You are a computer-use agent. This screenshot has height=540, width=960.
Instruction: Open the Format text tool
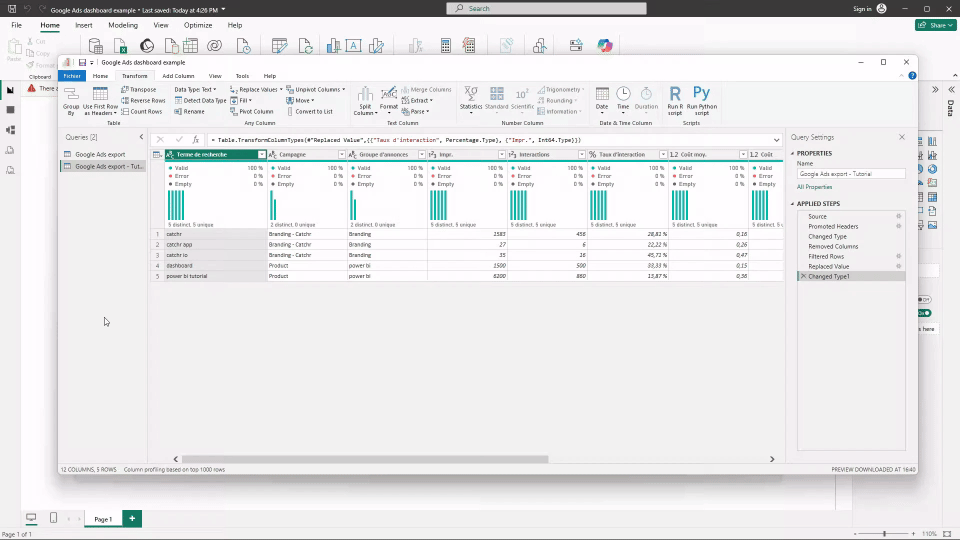coord(389,100)
